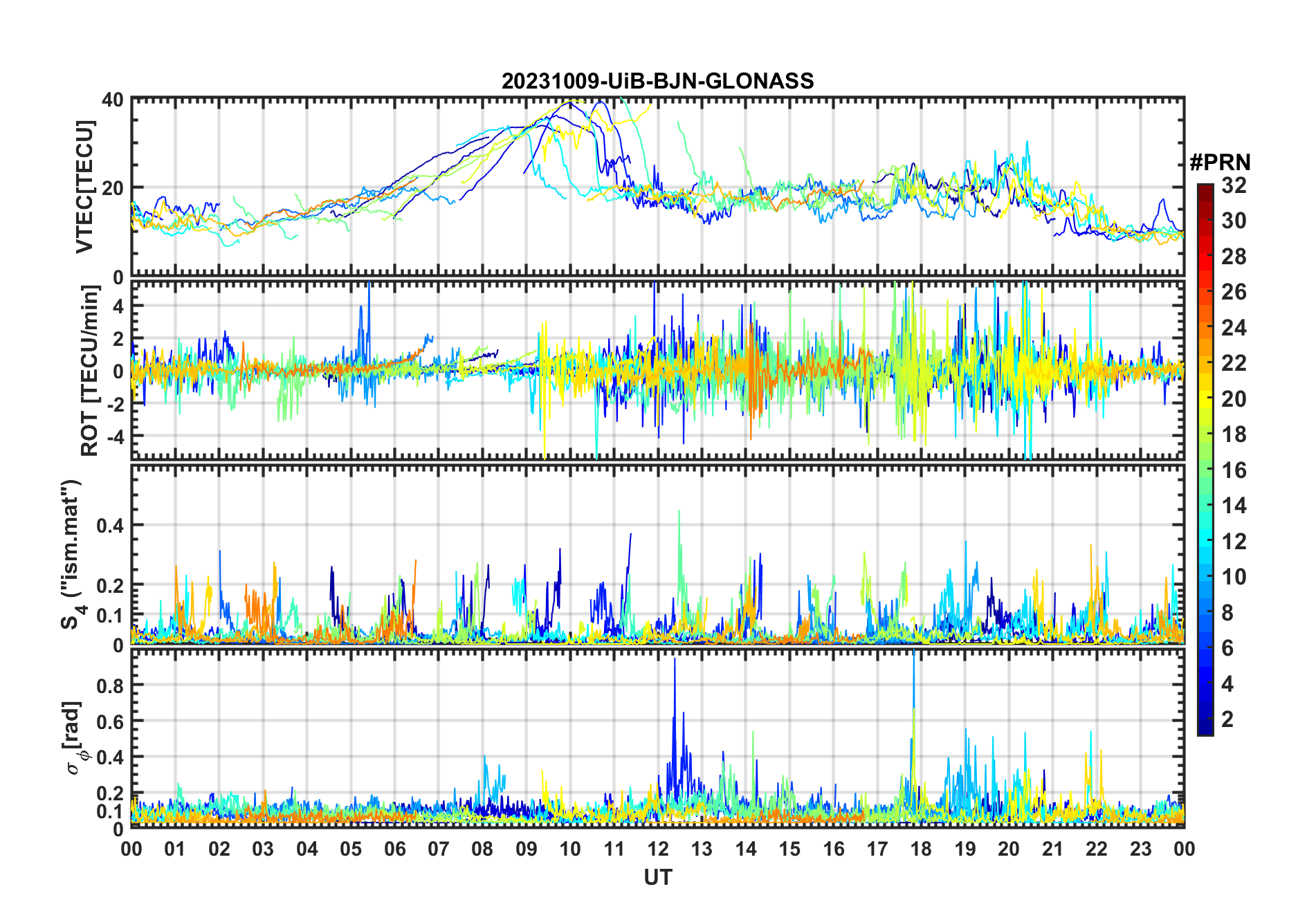
Task: Click the UT x-axis label
Action: click(x=657, y=877)
